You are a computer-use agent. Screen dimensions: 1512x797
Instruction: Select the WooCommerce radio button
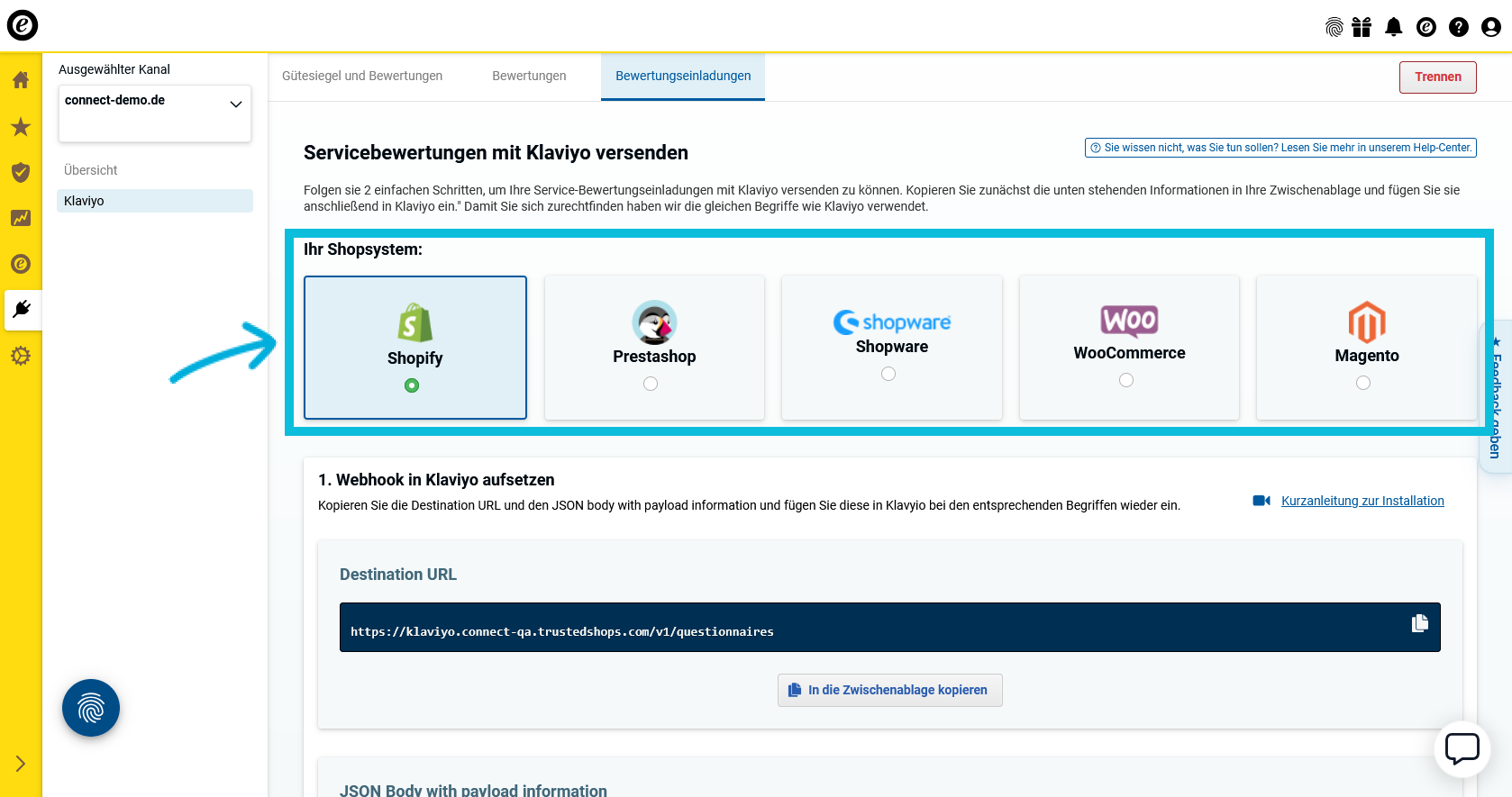click(x=1126, y=380)
